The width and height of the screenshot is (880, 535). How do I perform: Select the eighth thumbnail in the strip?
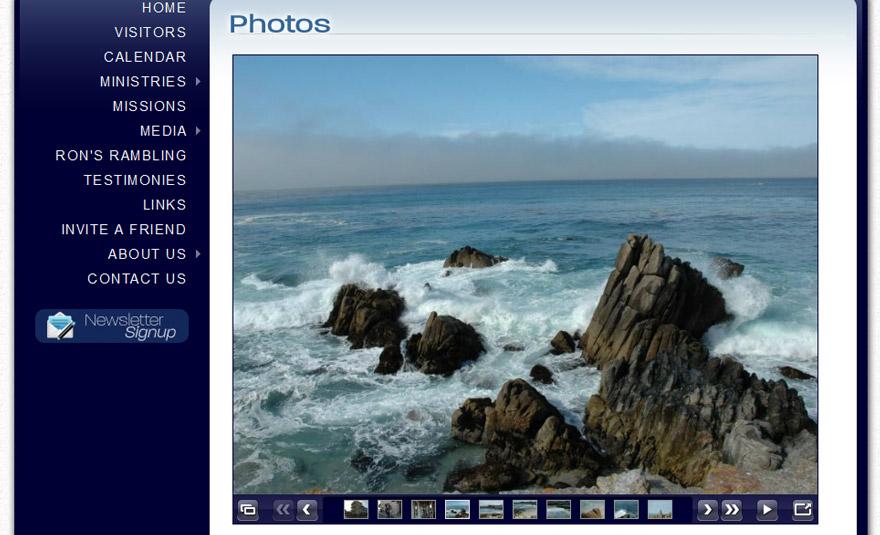point(592,510)
